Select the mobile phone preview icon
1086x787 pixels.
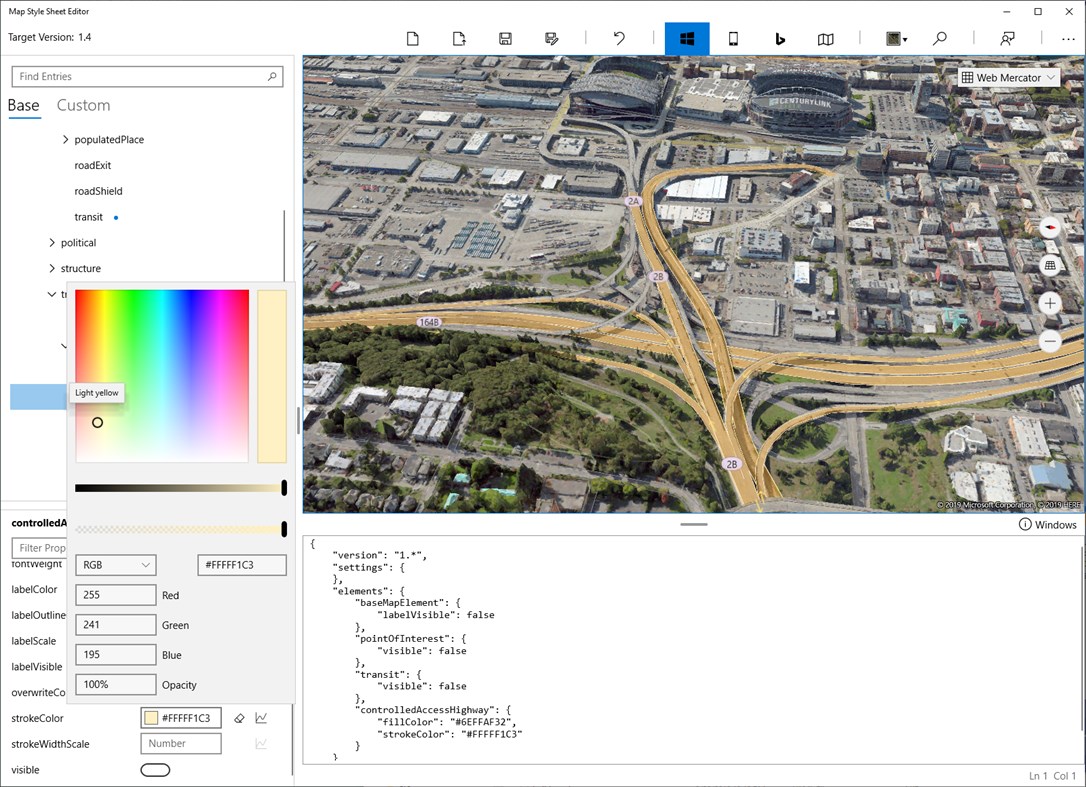(733, 39)
